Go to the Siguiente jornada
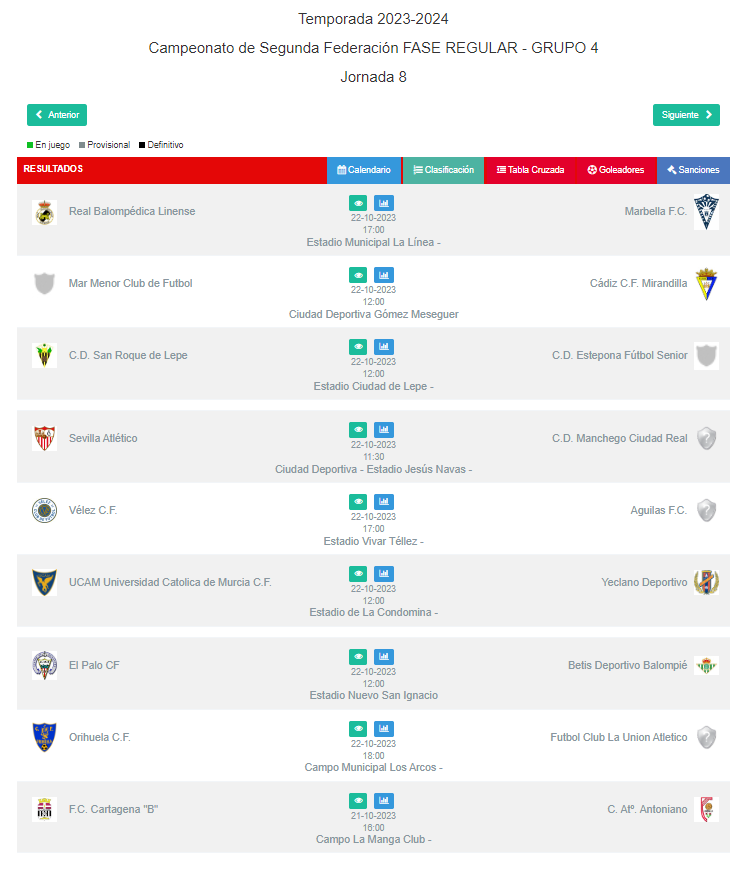 coord(686,115)
